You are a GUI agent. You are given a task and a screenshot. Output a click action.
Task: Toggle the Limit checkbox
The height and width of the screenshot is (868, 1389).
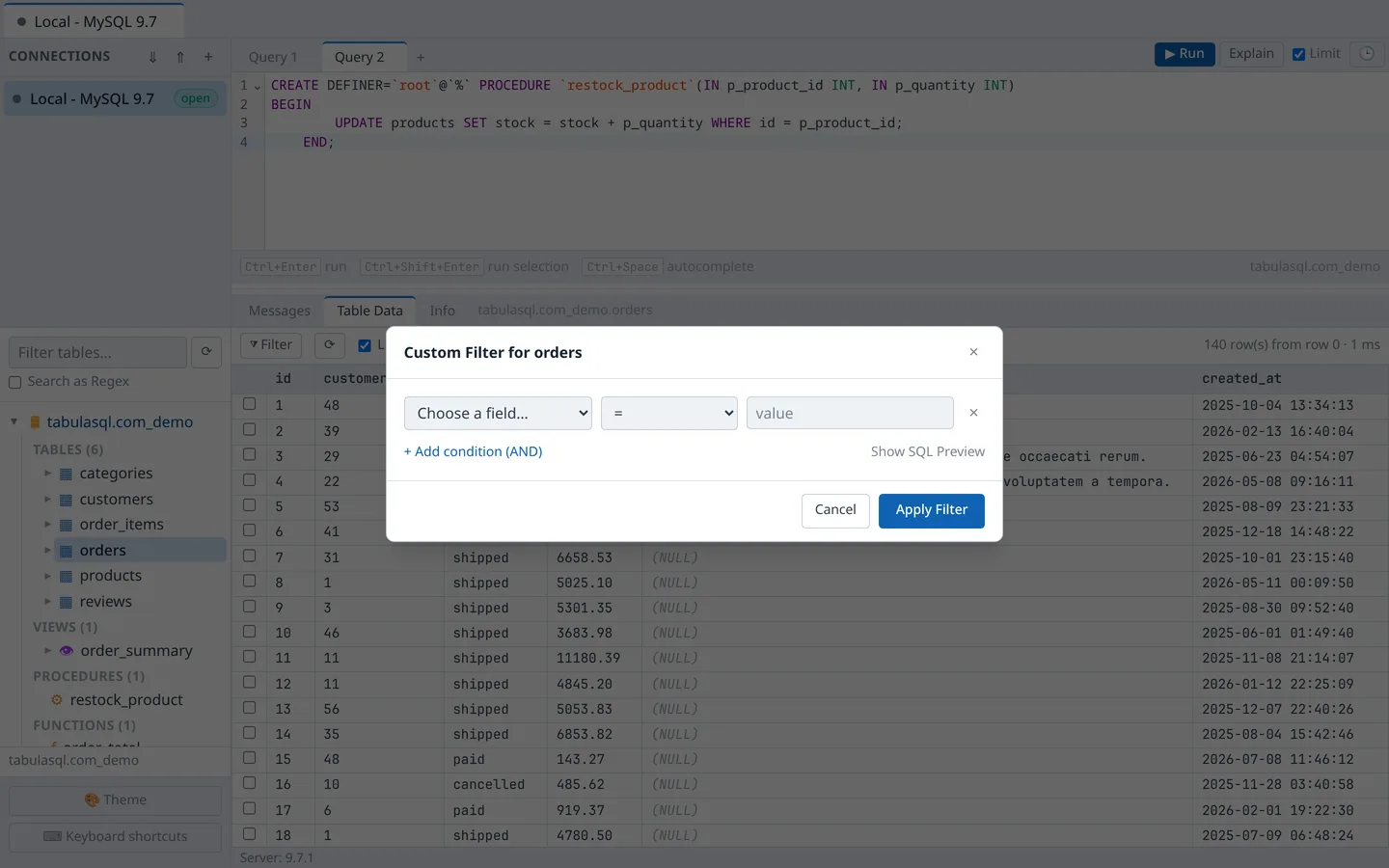coord(1299,54)
